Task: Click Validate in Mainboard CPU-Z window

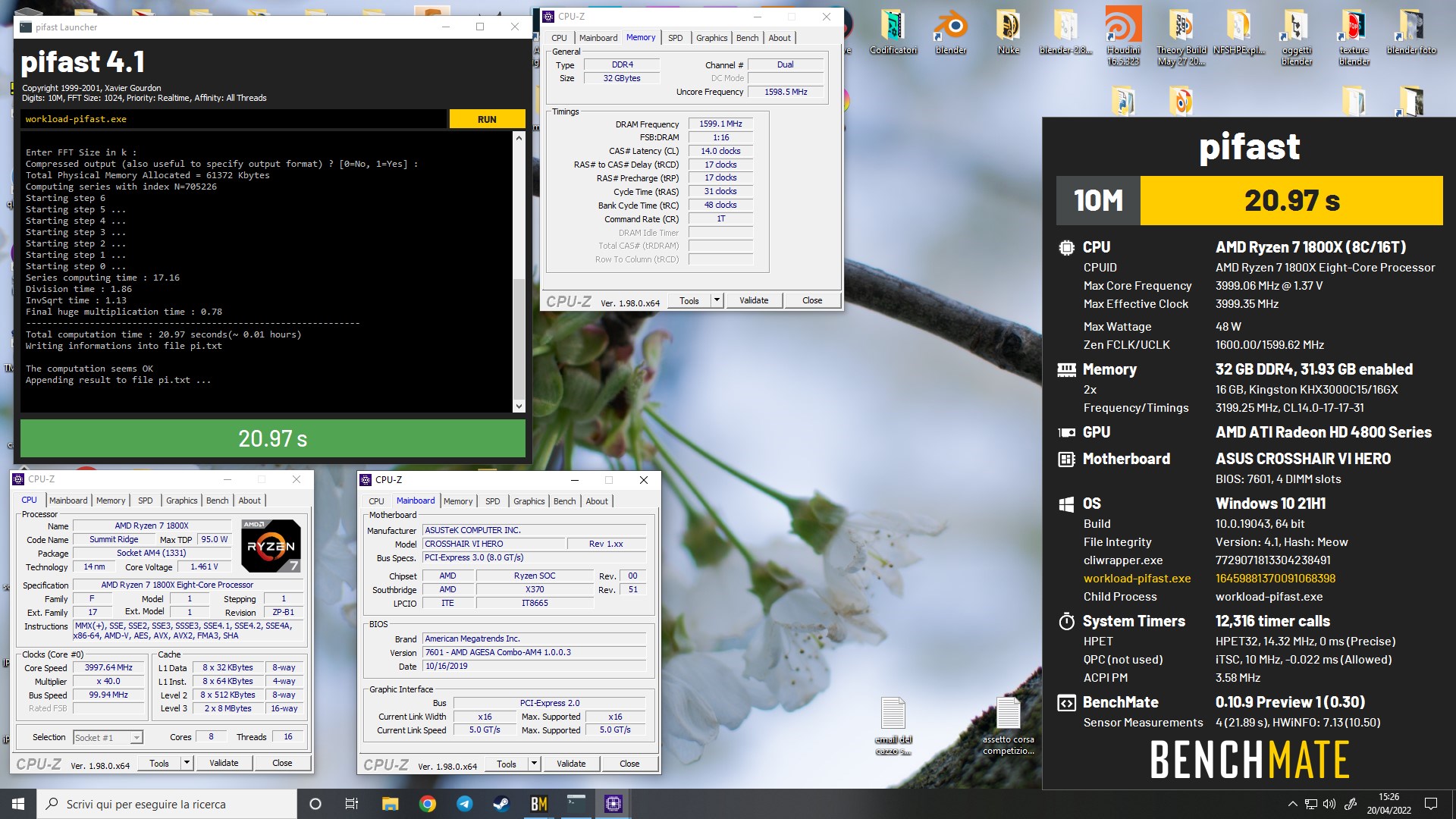Action: [x=571, y=764]
